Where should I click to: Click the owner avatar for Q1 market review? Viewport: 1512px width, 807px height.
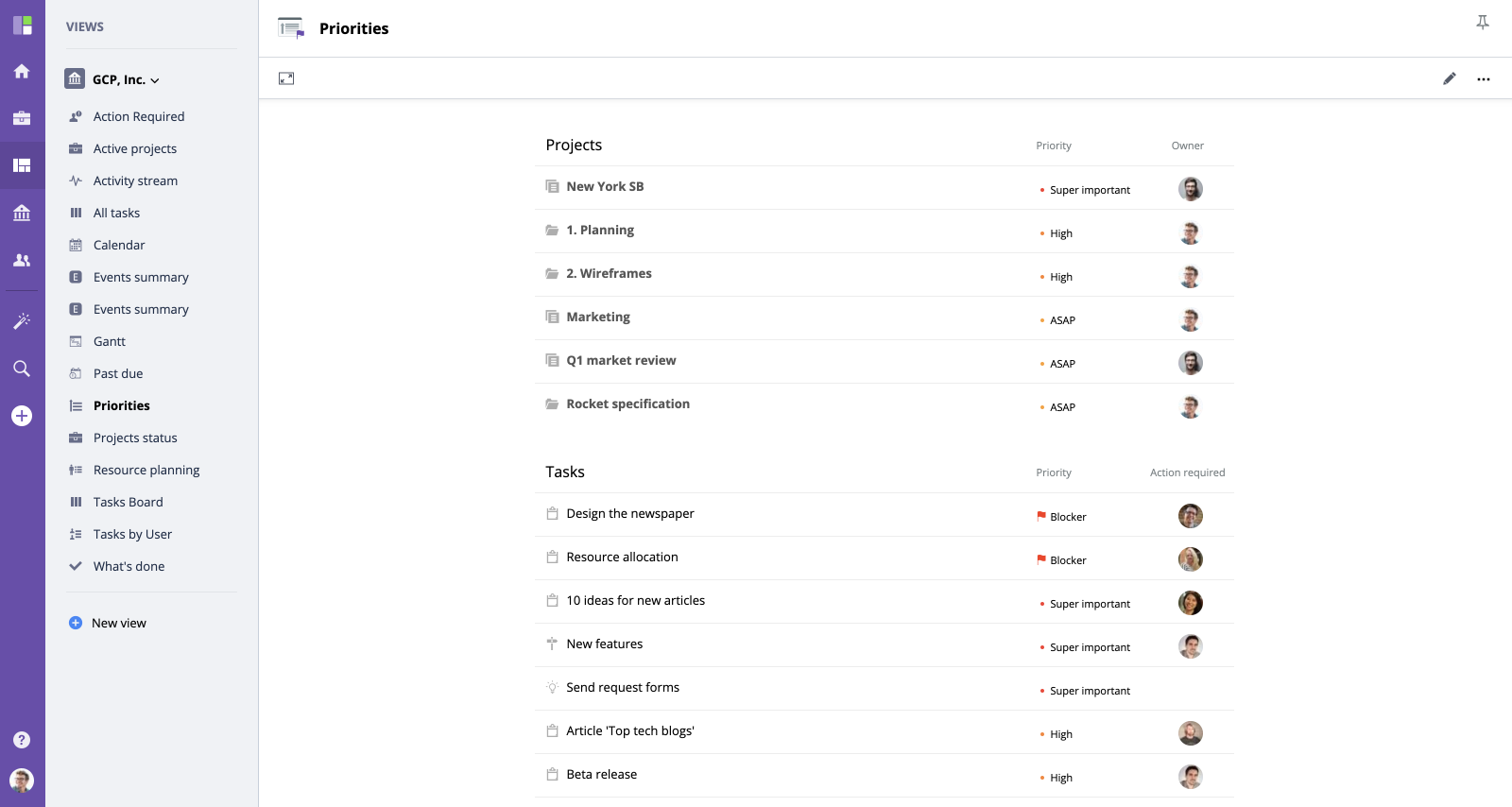[x=1191, y=363]
